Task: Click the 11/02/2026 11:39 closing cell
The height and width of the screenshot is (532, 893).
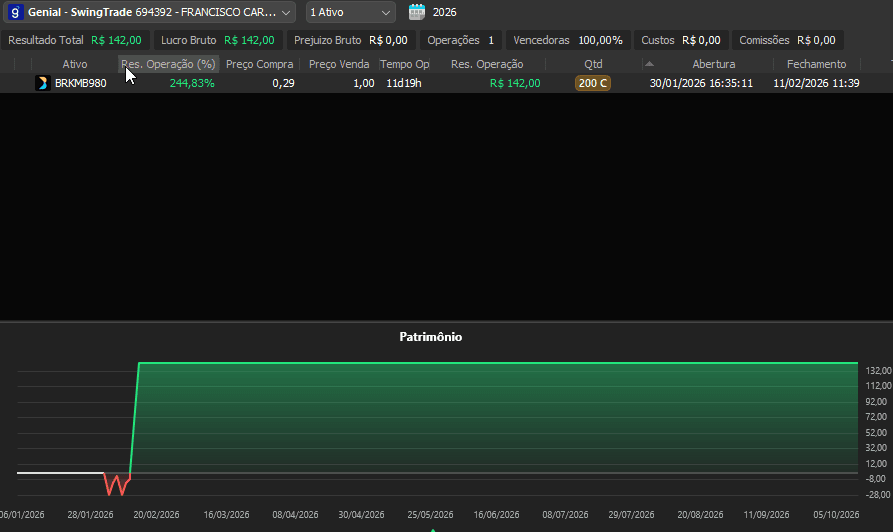Action: click(816, 83)
